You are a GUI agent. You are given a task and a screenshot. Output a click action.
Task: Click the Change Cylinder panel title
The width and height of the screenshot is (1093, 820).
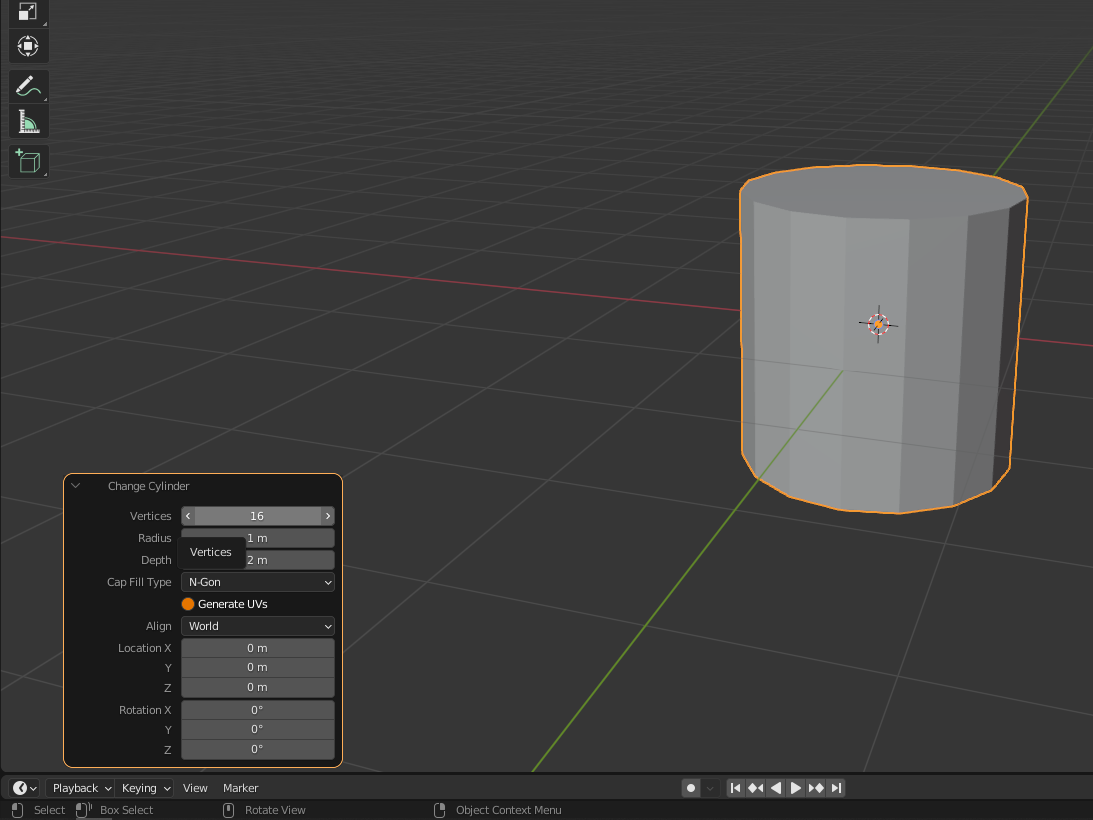pos(148,486)
